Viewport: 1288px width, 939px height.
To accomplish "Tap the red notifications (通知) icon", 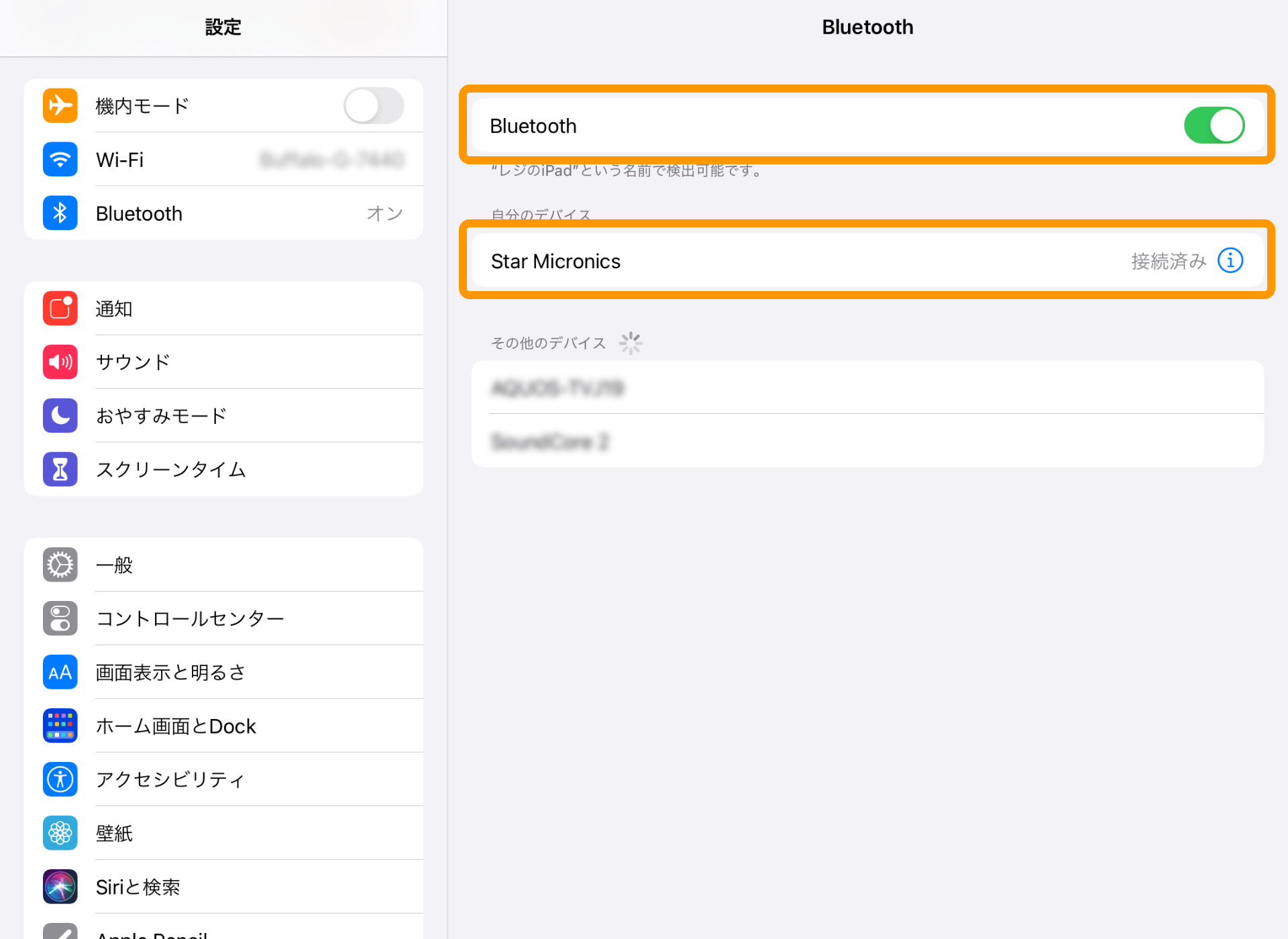I will pyautogui.click(x=60, y=309).
